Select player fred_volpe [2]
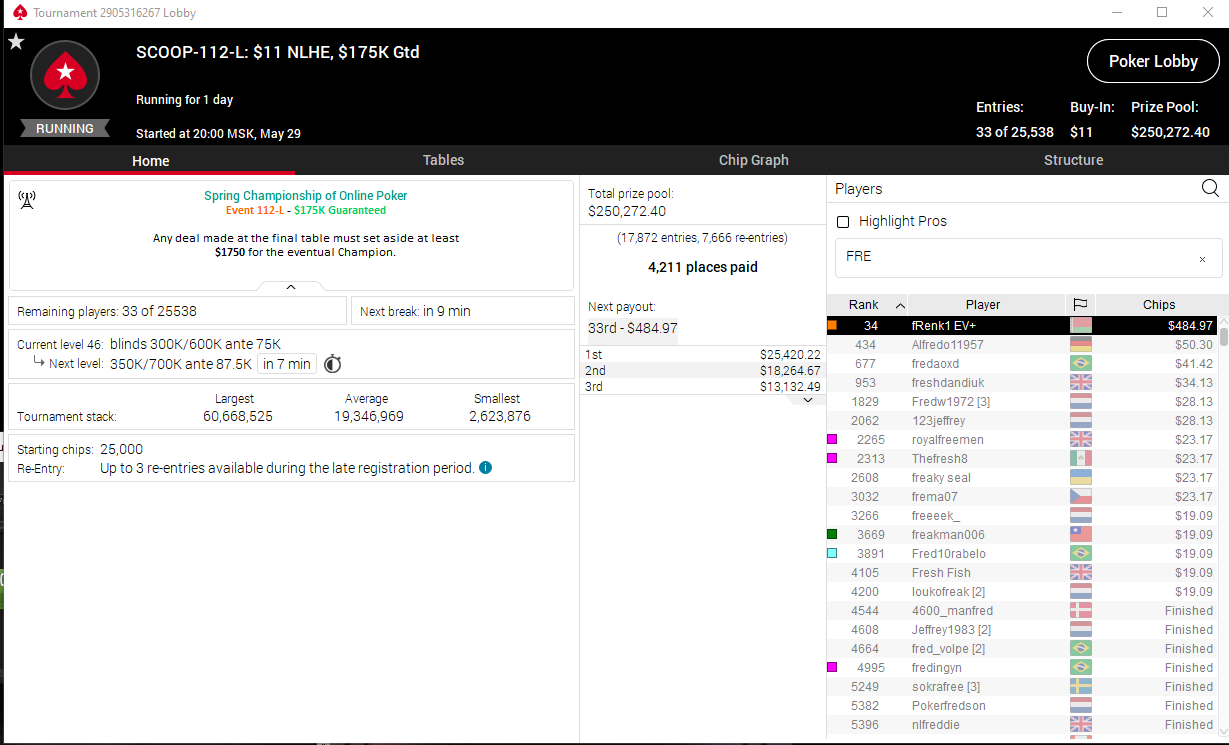Image resolution: width=1229 pixels, height=745 pixels. tap(1021, 648)
